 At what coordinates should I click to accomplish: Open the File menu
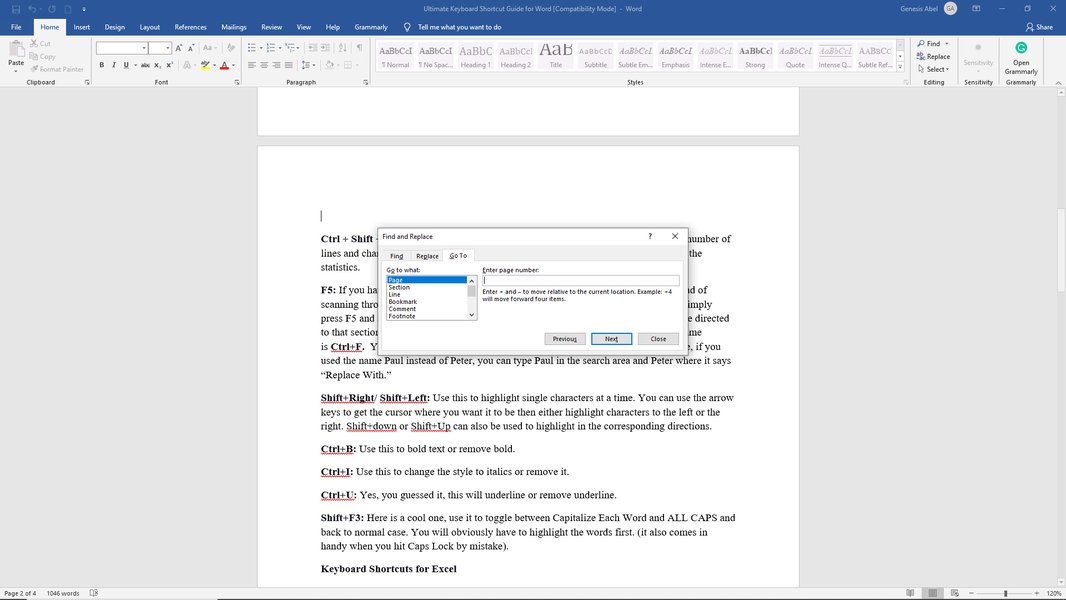click(x=16, y=27)
